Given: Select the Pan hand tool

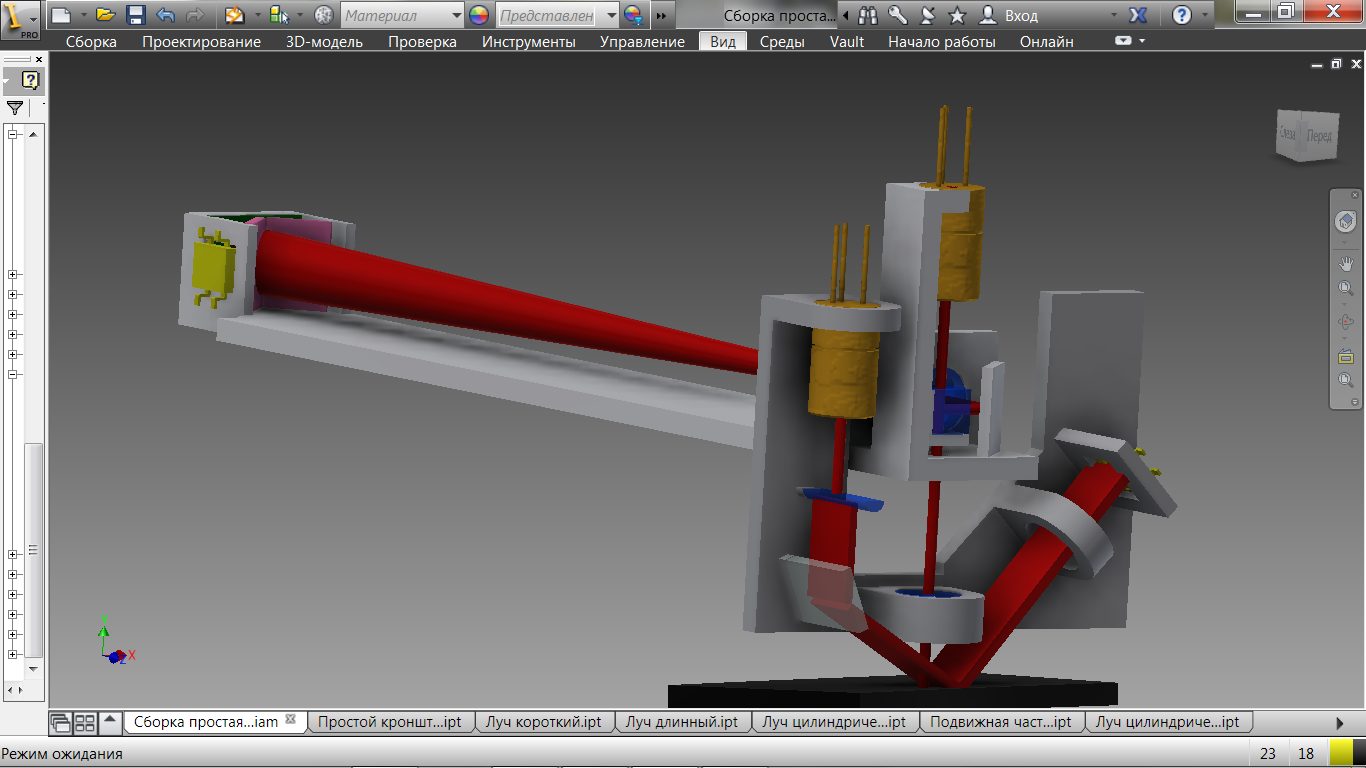Looking at the screenshot, I should [x=1345, y=264].
